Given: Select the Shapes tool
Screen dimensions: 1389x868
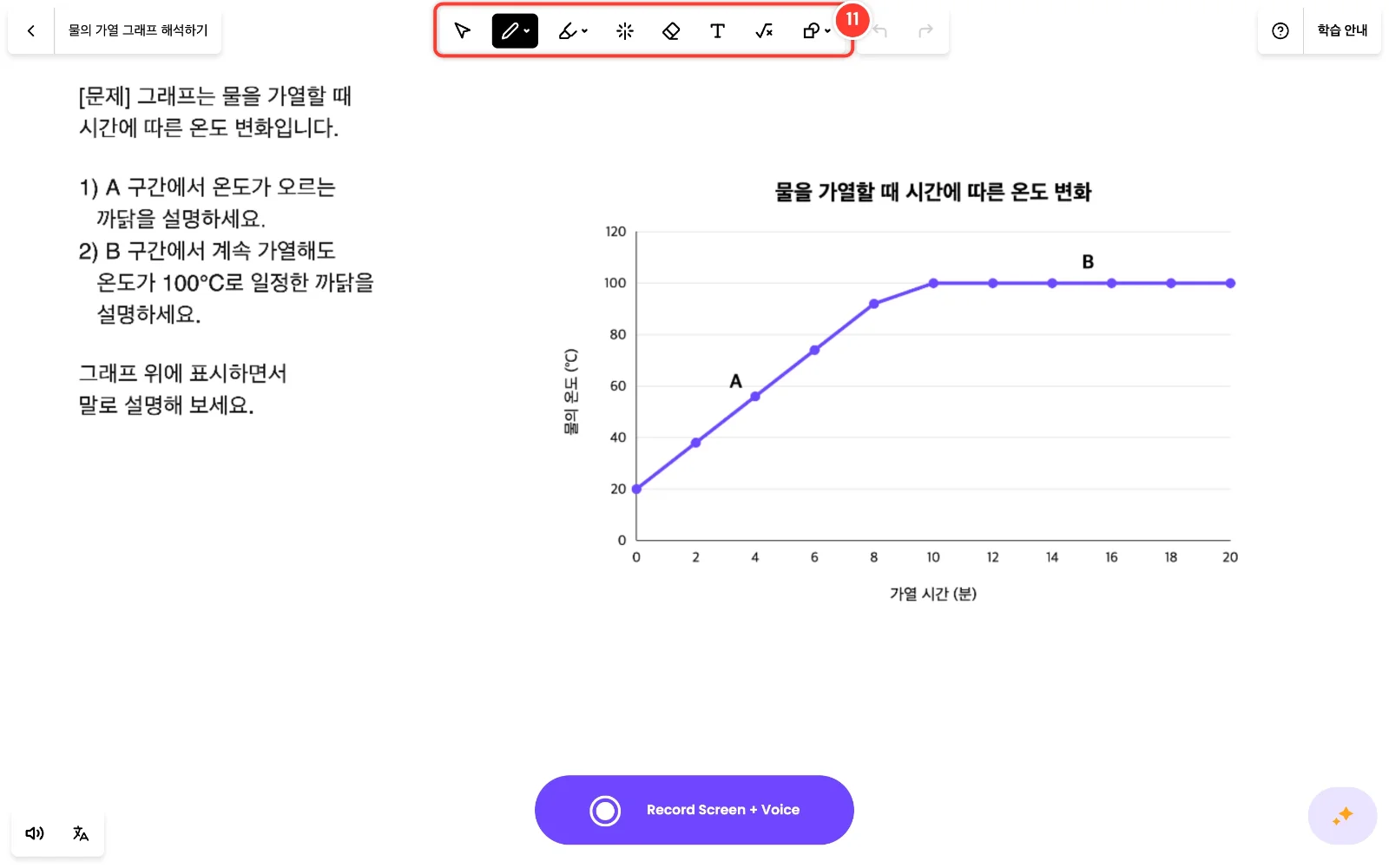Looking at the screenshot, I should (811, 31).
